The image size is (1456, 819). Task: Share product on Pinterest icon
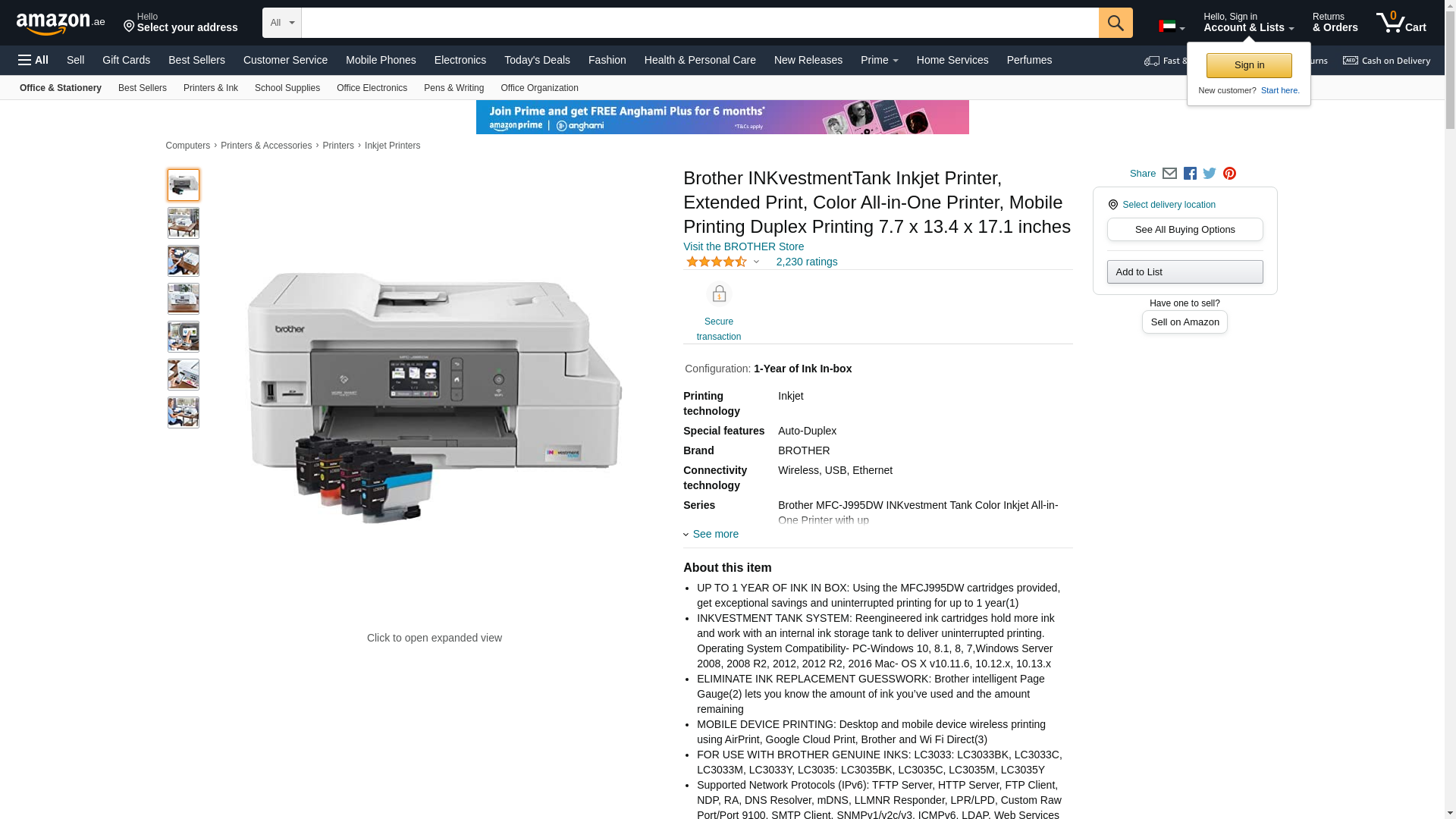click(1229, 174)
